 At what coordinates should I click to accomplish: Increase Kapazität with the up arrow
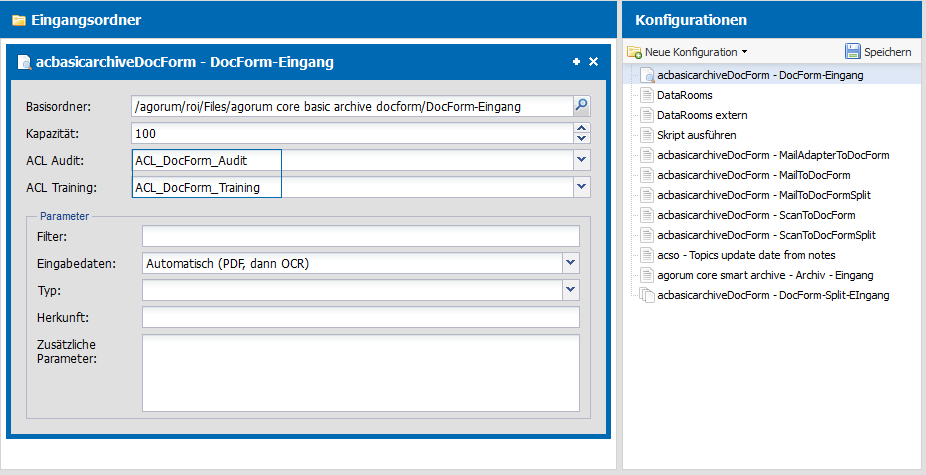tap(582, 128)
